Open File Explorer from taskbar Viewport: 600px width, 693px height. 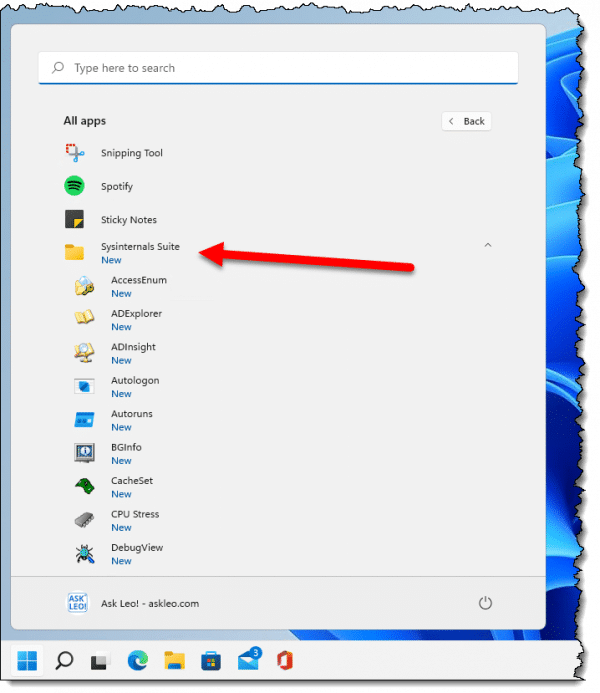(175, 661)
